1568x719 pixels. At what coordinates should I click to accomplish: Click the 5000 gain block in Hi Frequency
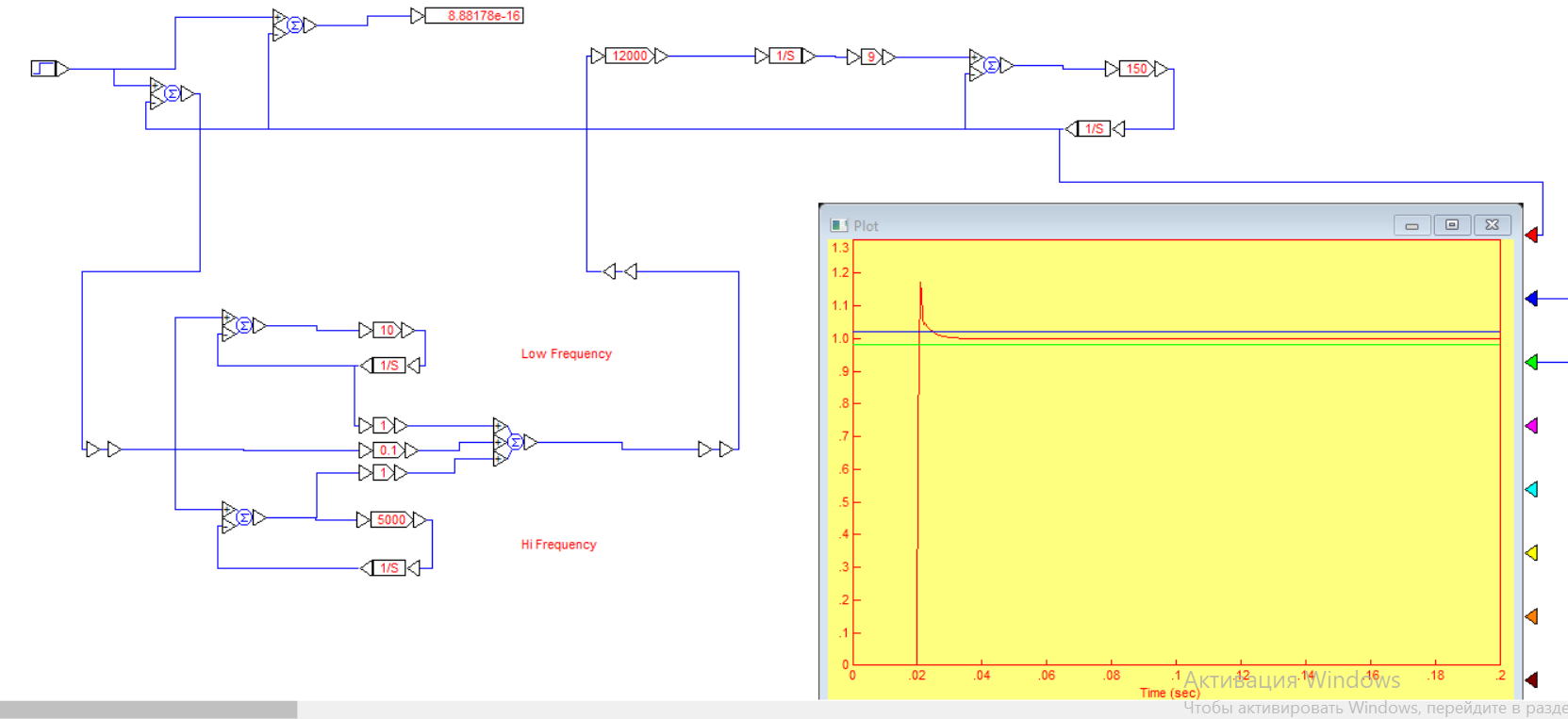(x=391, y=520)
